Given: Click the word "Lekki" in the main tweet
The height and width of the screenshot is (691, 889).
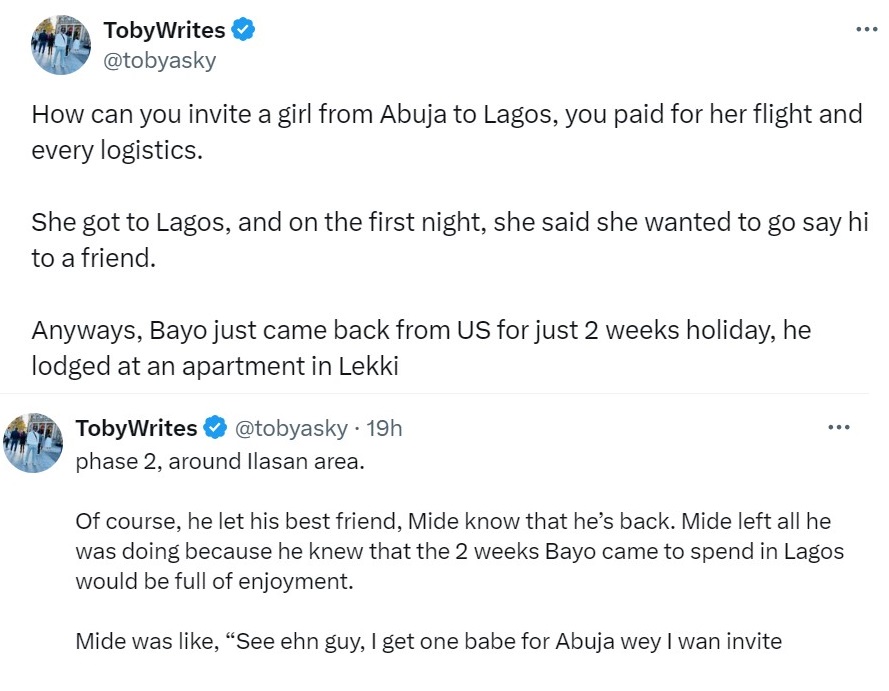Looking at the screenshot, I should 369,366.
